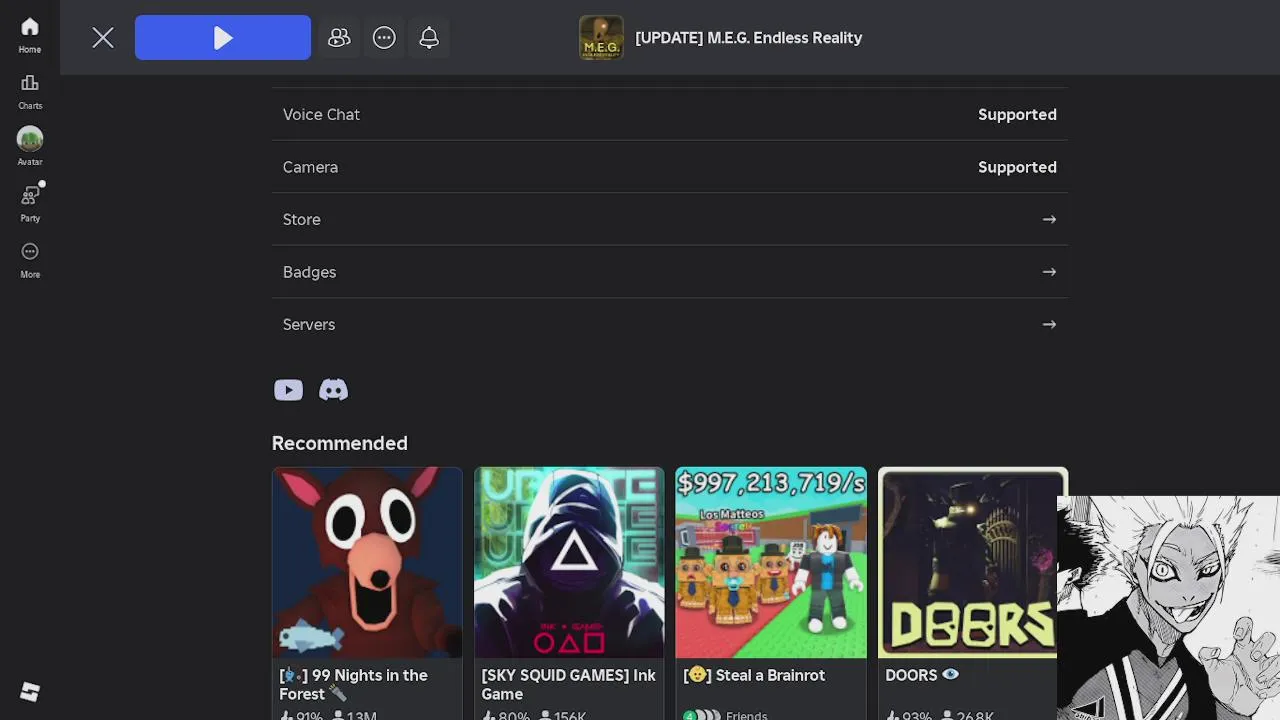Screen dimensions: 1280x720
Task: Click Supported next to Voice Chat
Action: click(x=1017, y=114)
